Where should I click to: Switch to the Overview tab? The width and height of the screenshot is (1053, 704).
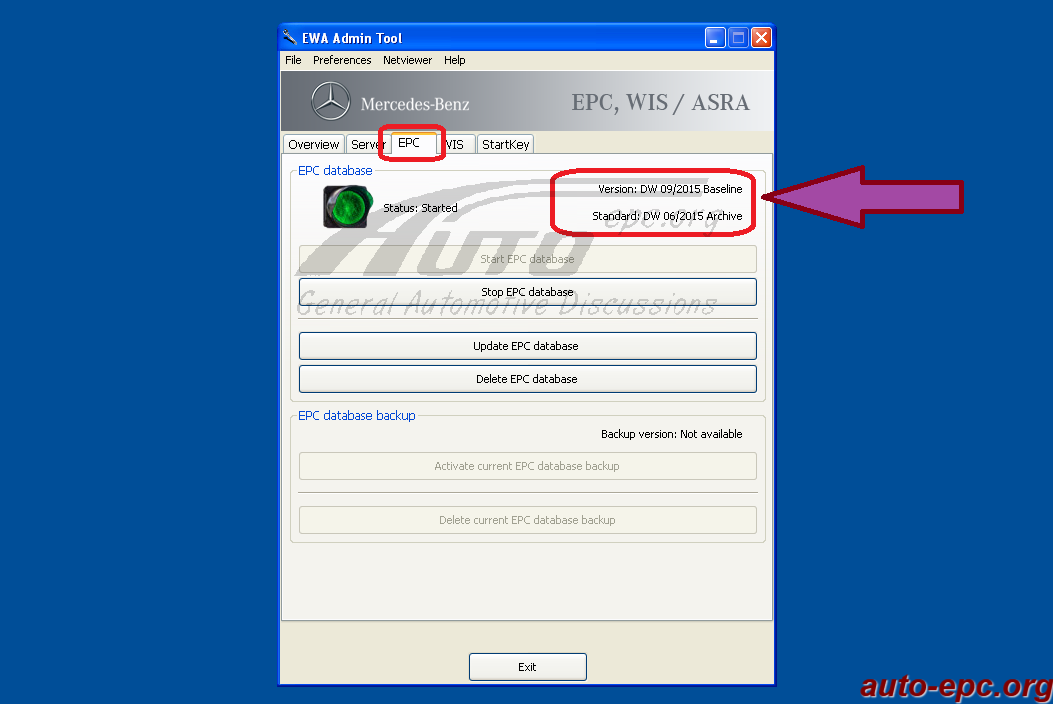pos(313,144)
